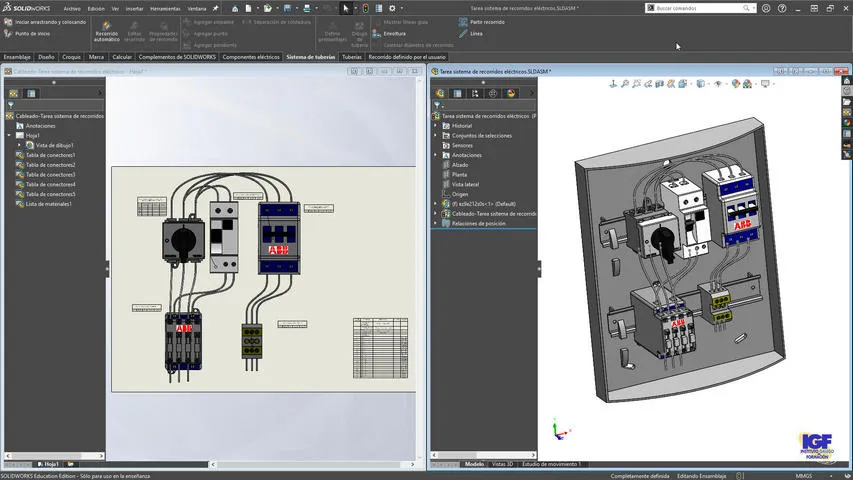Click the filter icon in drawing tree
Image resolution: width=853 pixels, height=480 pixels.
(x=10, y=104)
